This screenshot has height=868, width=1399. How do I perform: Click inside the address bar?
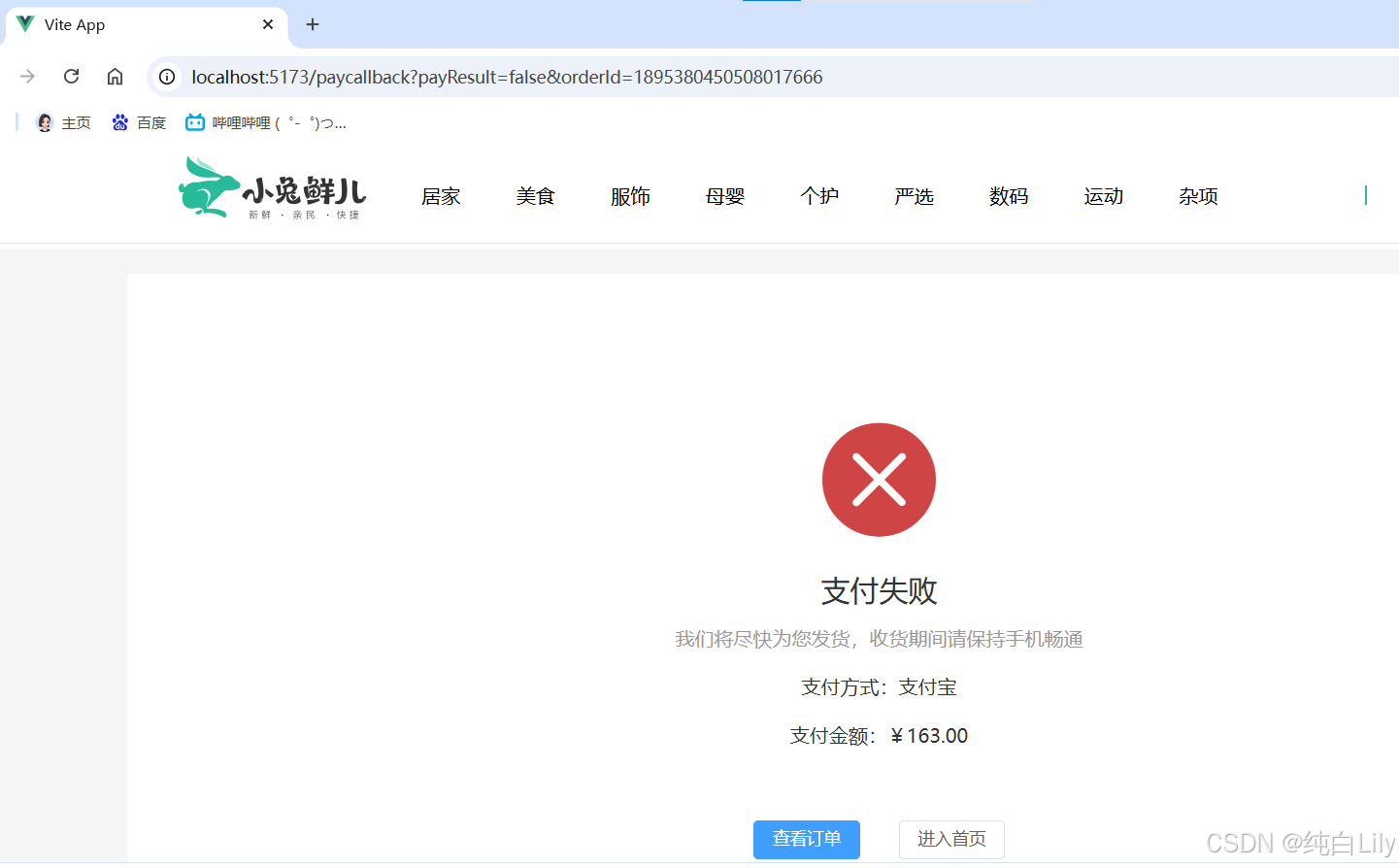(583, 77)
